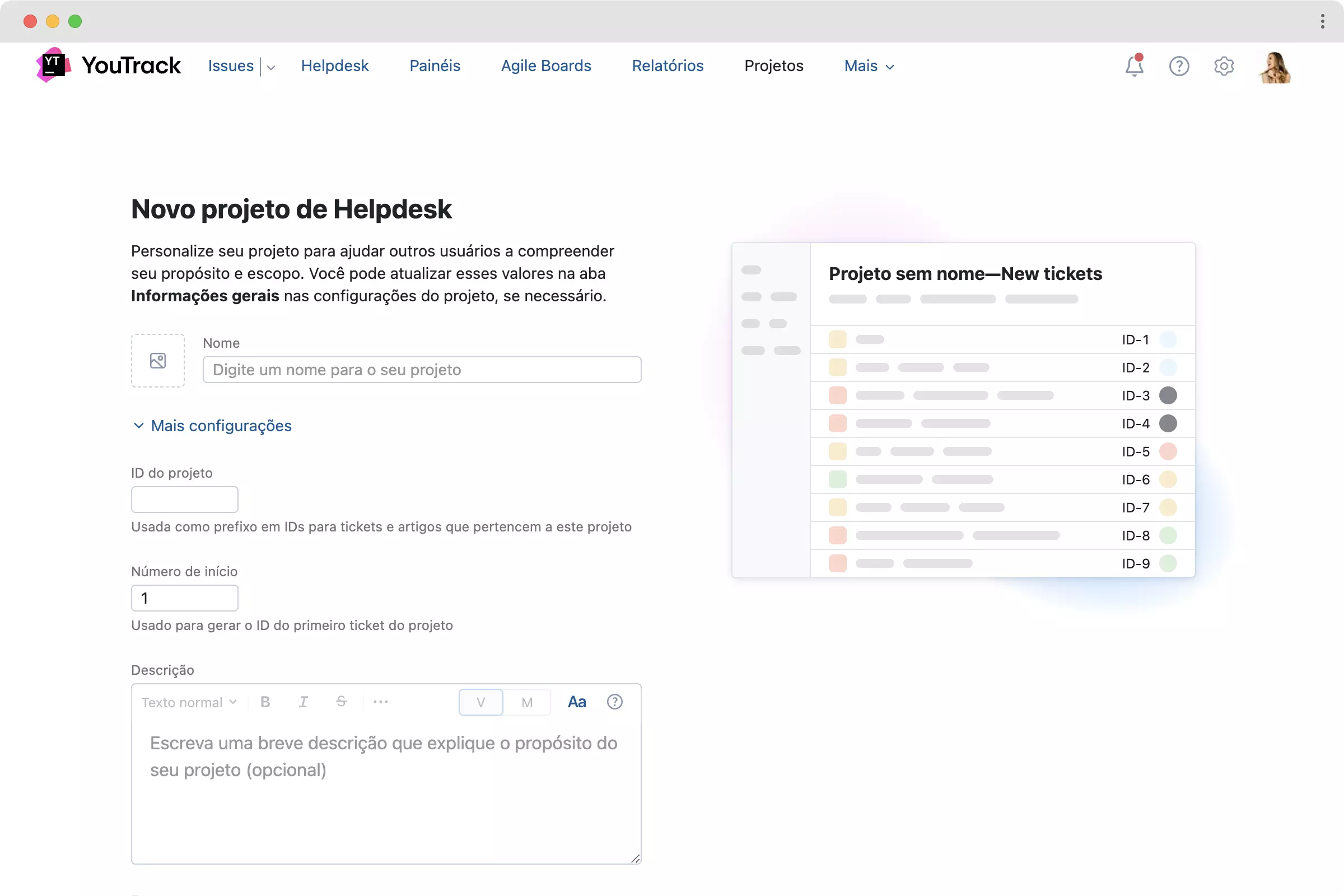Apply italic formatting in description toolbar
The height and width of the screenshot is (896, 1344).
click(304, 702)
